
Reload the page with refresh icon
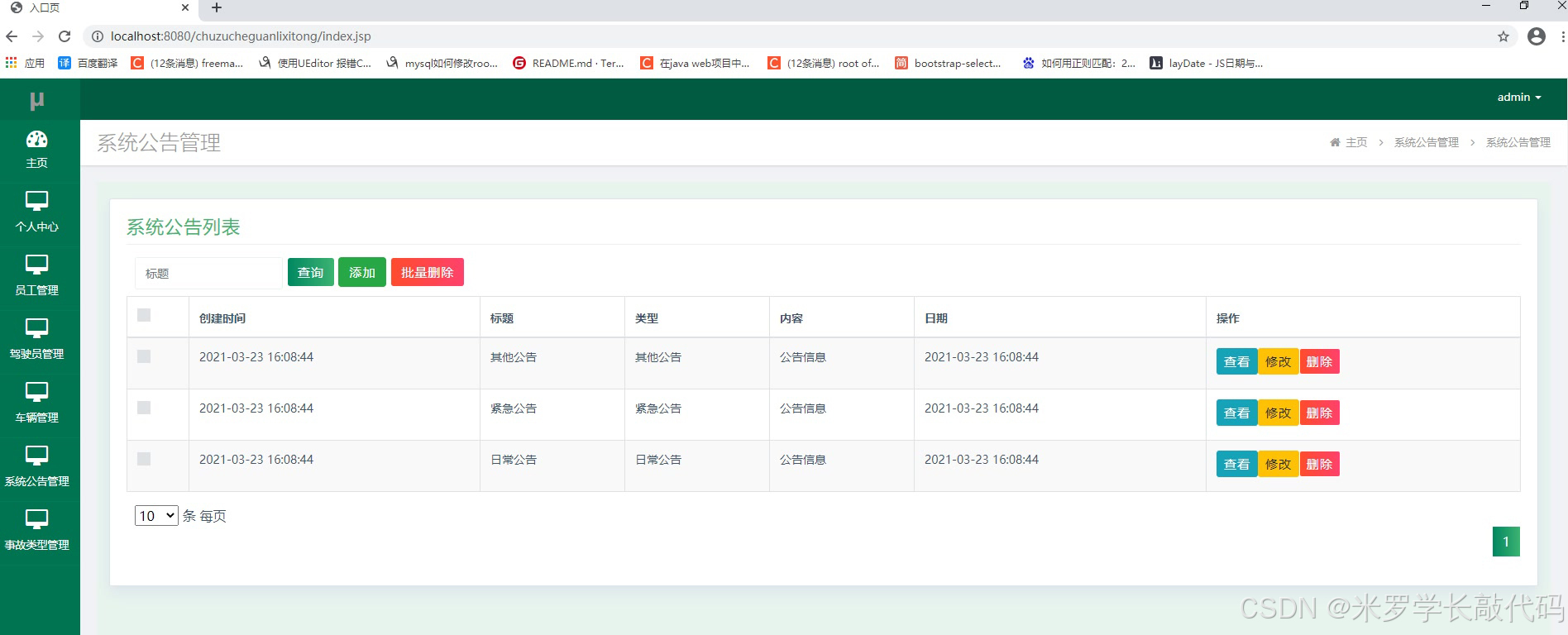tap(65, 36)
